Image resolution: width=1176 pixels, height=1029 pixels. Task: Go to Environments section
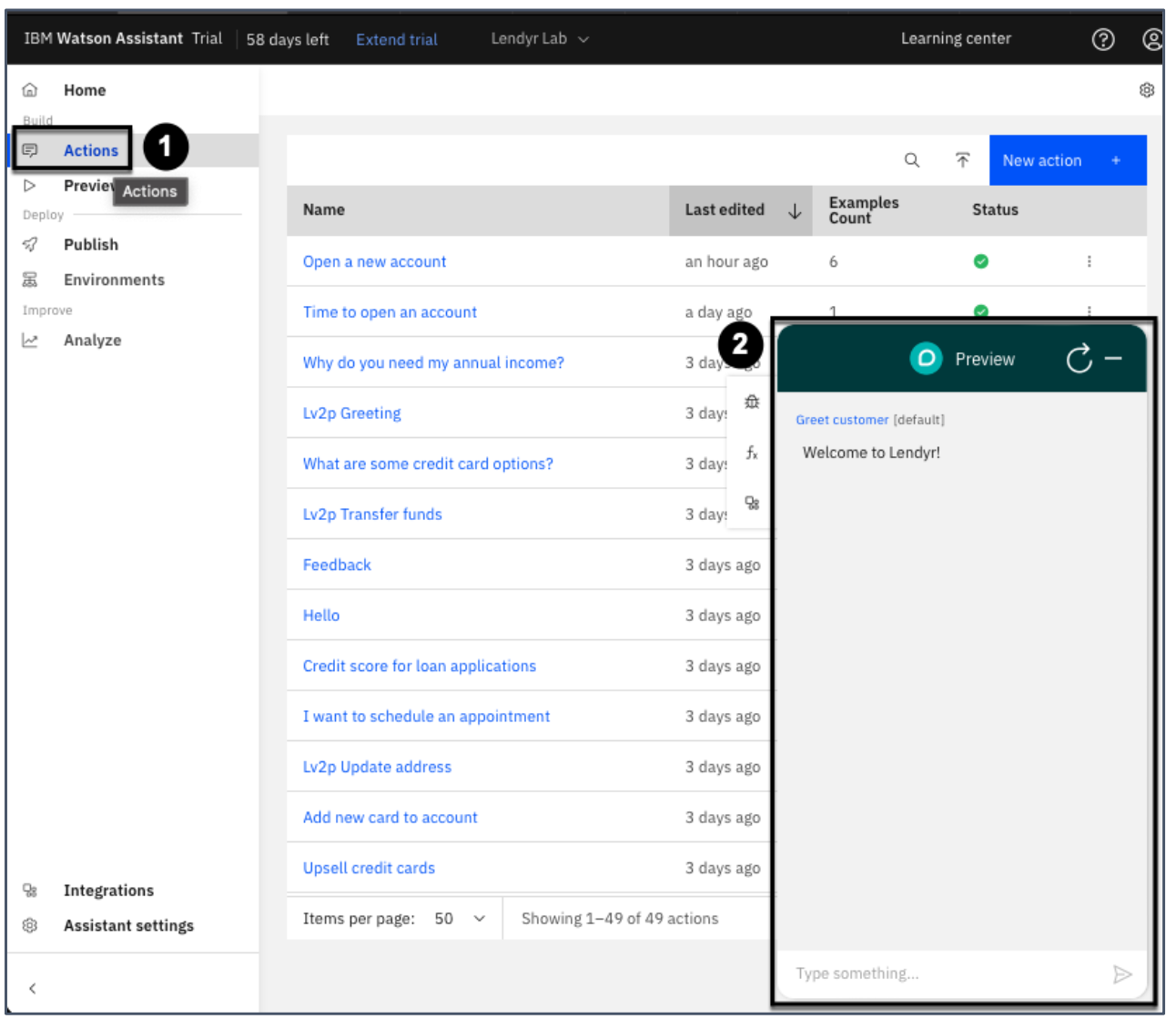[114, 280]
